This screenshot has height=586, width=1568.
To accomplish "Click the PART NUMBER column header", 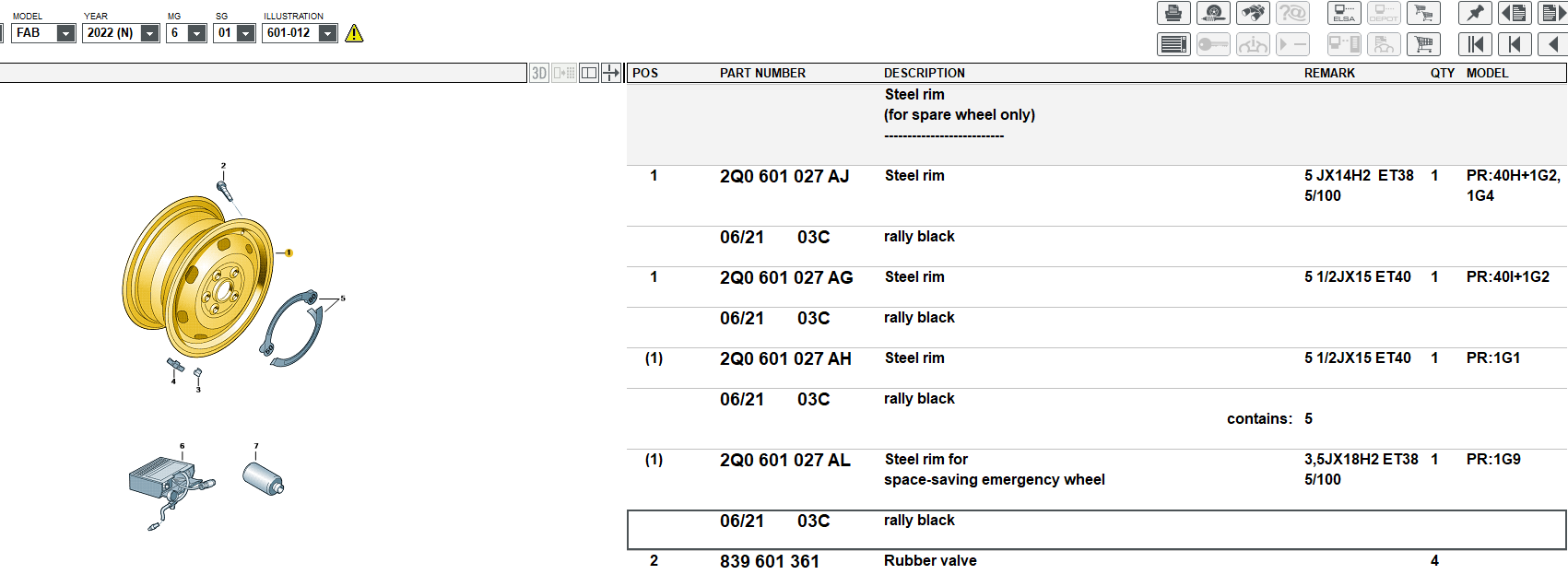I will (x=762, y=73).
